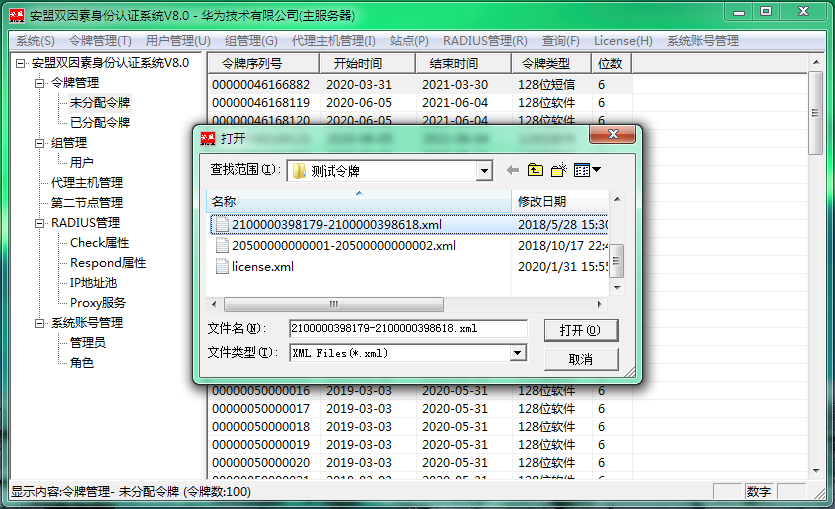Screen dimensions: 835x509
Task: Sort files by 名称 column header
Action: tap(359, 201)
